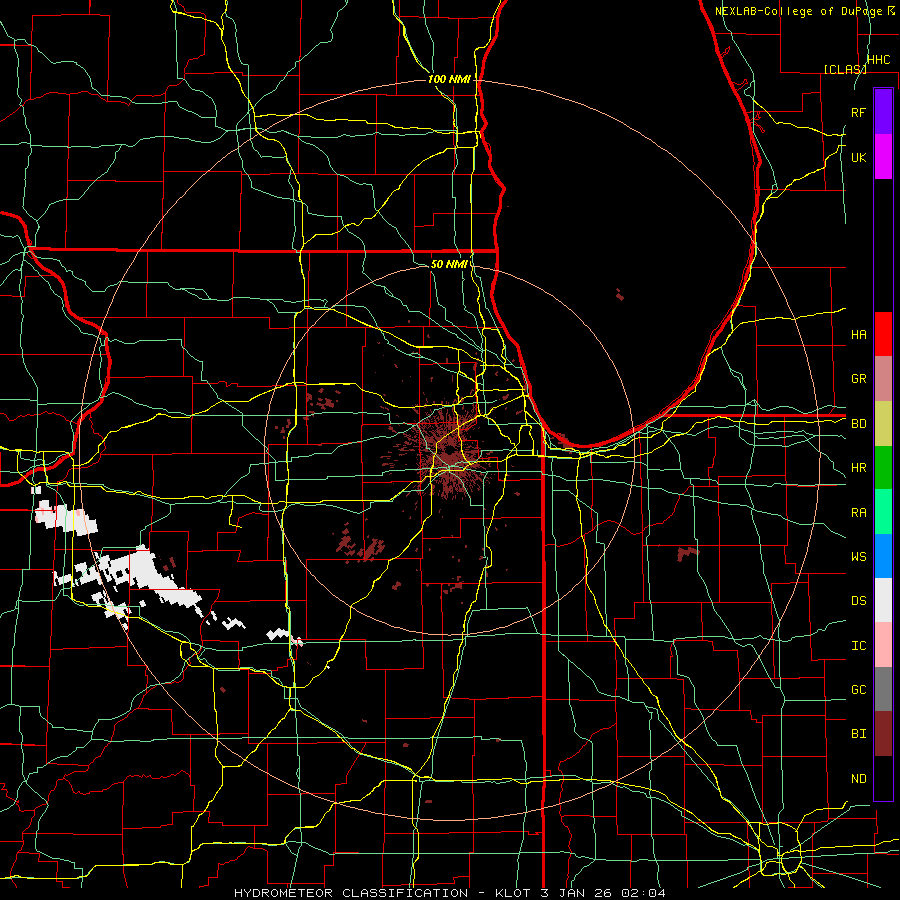
Task: Select the BD yellow legend swatch
Action: (883, 423)
